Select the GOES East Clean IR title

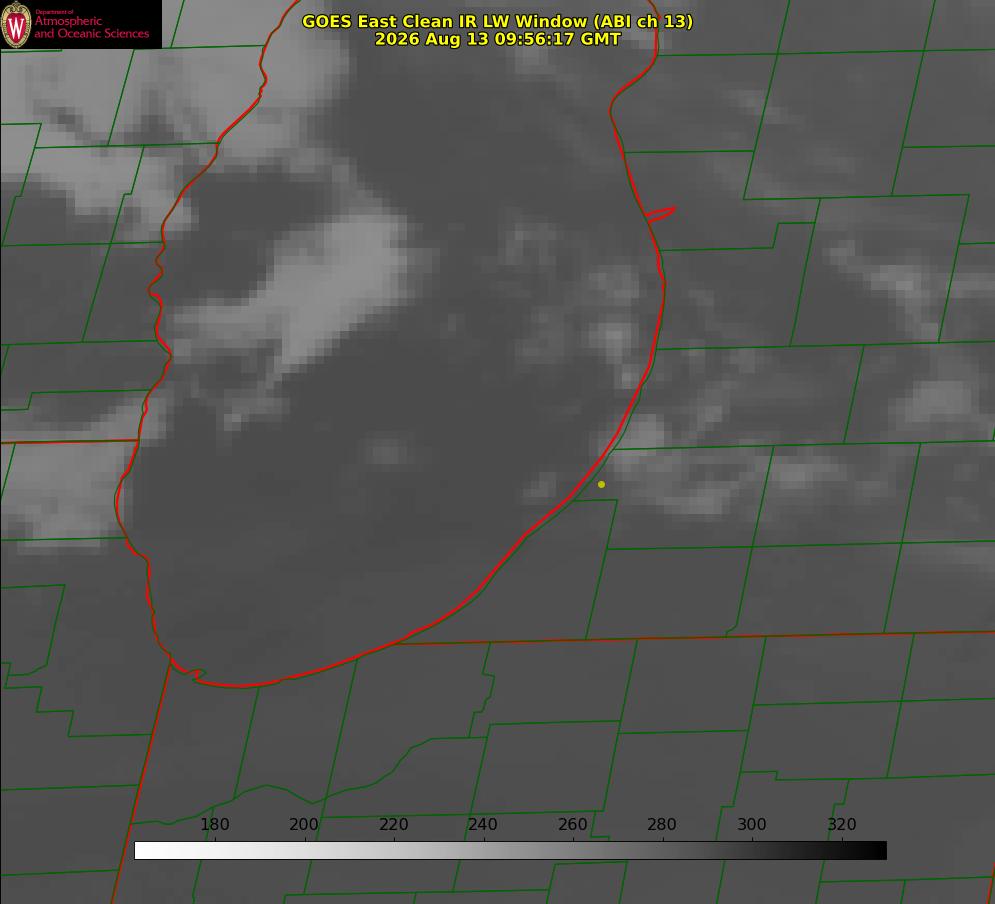point(497,21)
